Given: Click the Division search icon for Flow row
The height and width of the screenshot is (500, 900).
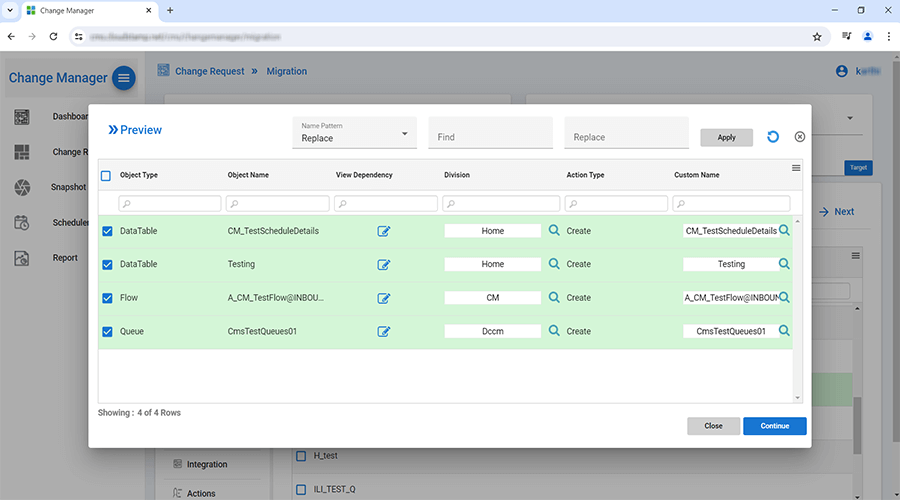Looking at the screenshot, I should tap(554, 297).
